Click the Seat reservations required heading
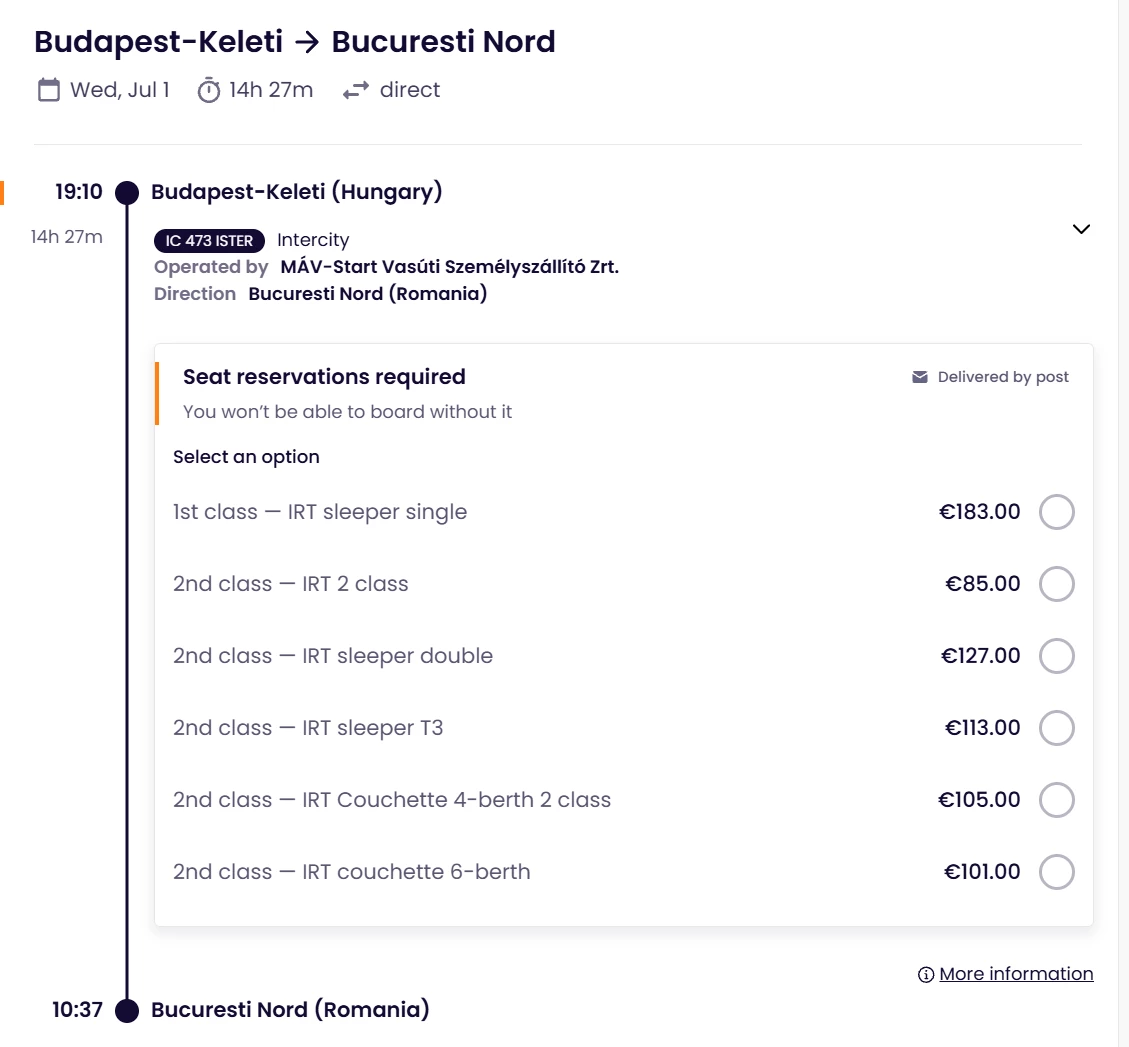1129x1047 pixels. click(x=324, y=377)
